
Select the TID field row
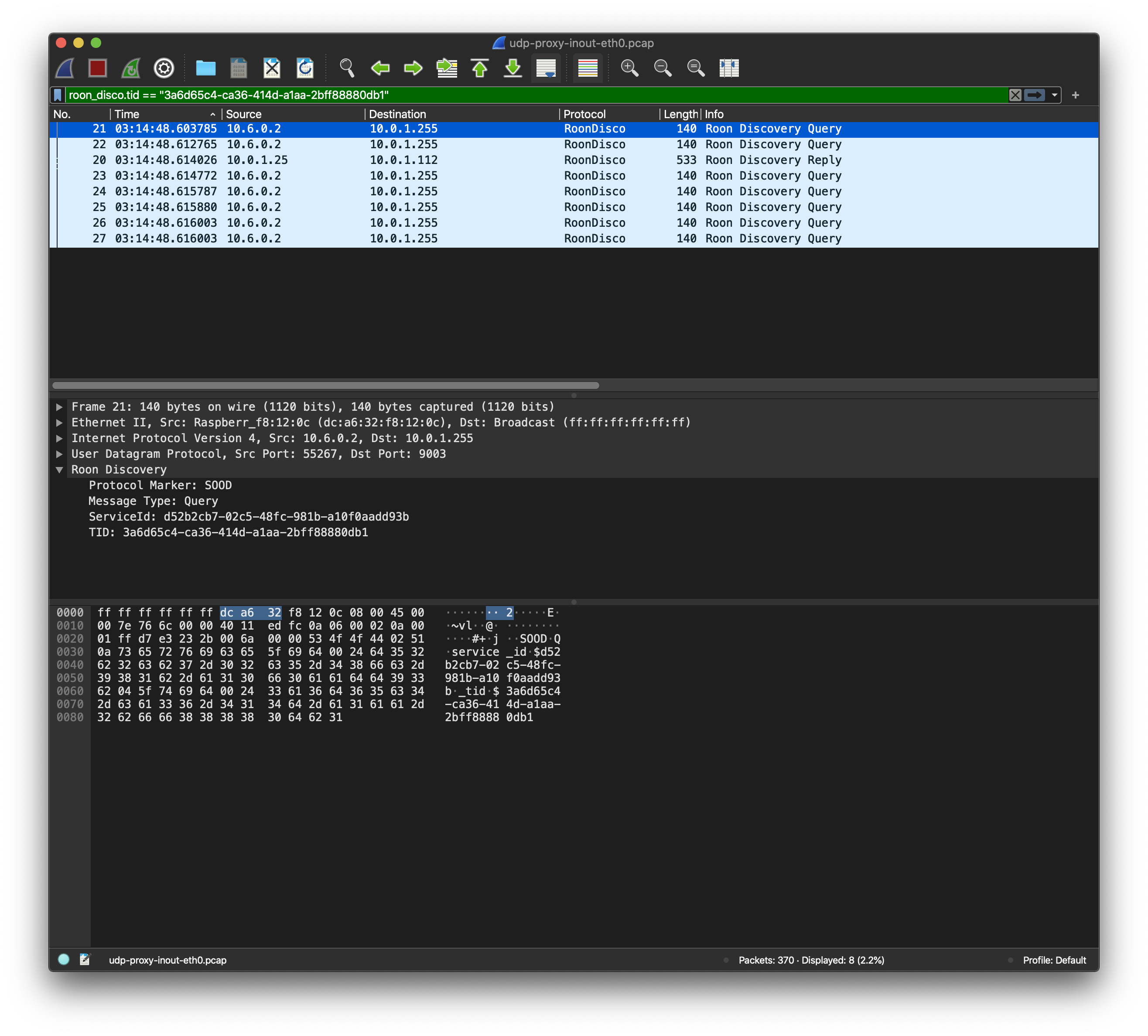[x=229, y=533]
